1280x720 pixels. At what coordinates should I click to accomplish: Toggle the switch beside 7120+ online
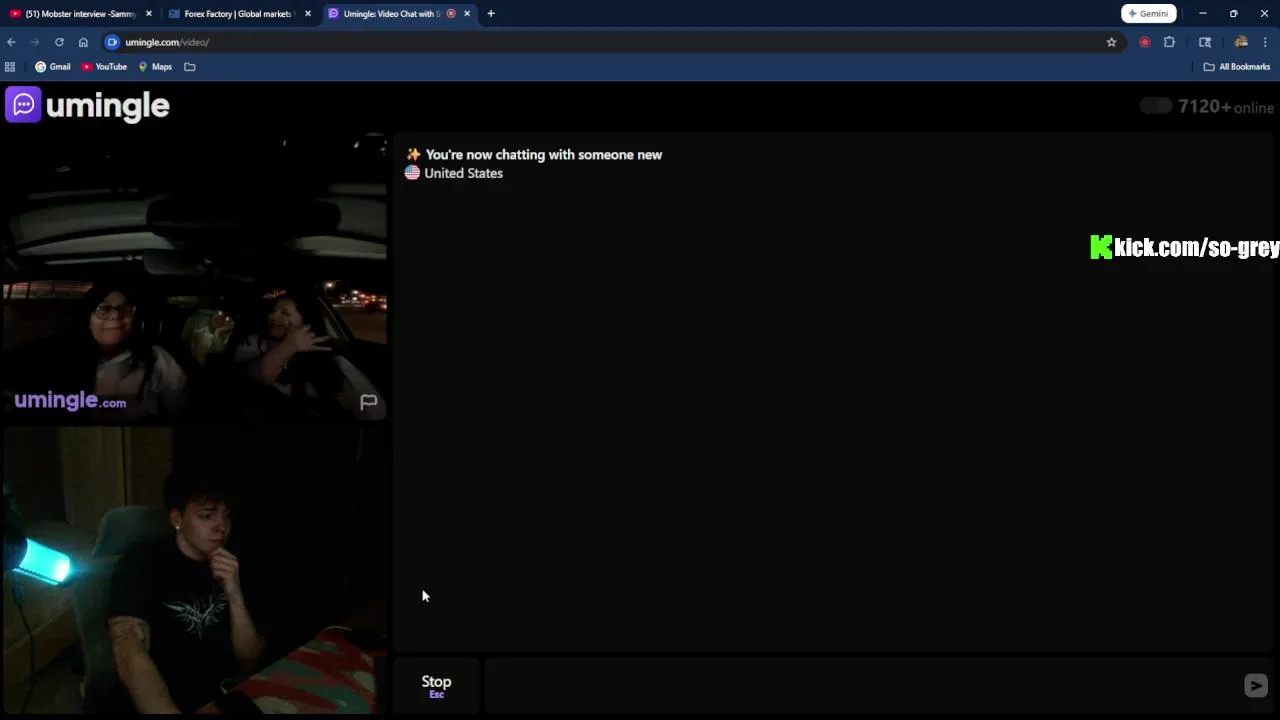click(x=1156, y=106)
